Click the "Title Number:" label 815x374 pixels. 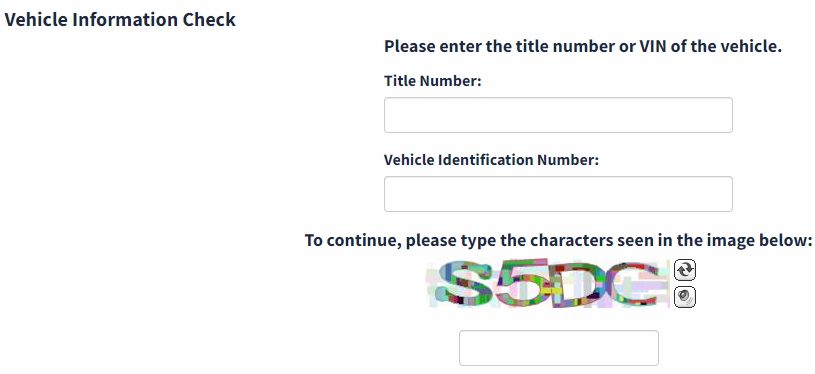coord(433,81)
